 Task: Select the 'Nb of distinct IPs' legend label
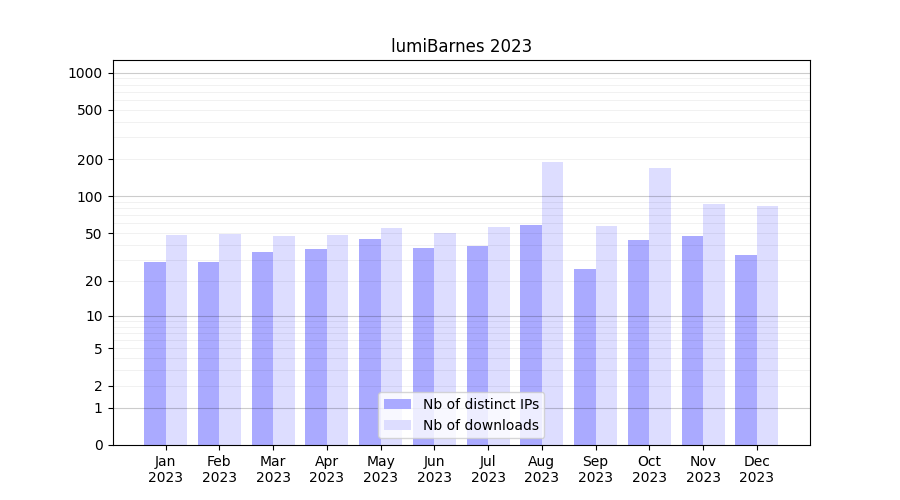(480, 404)
